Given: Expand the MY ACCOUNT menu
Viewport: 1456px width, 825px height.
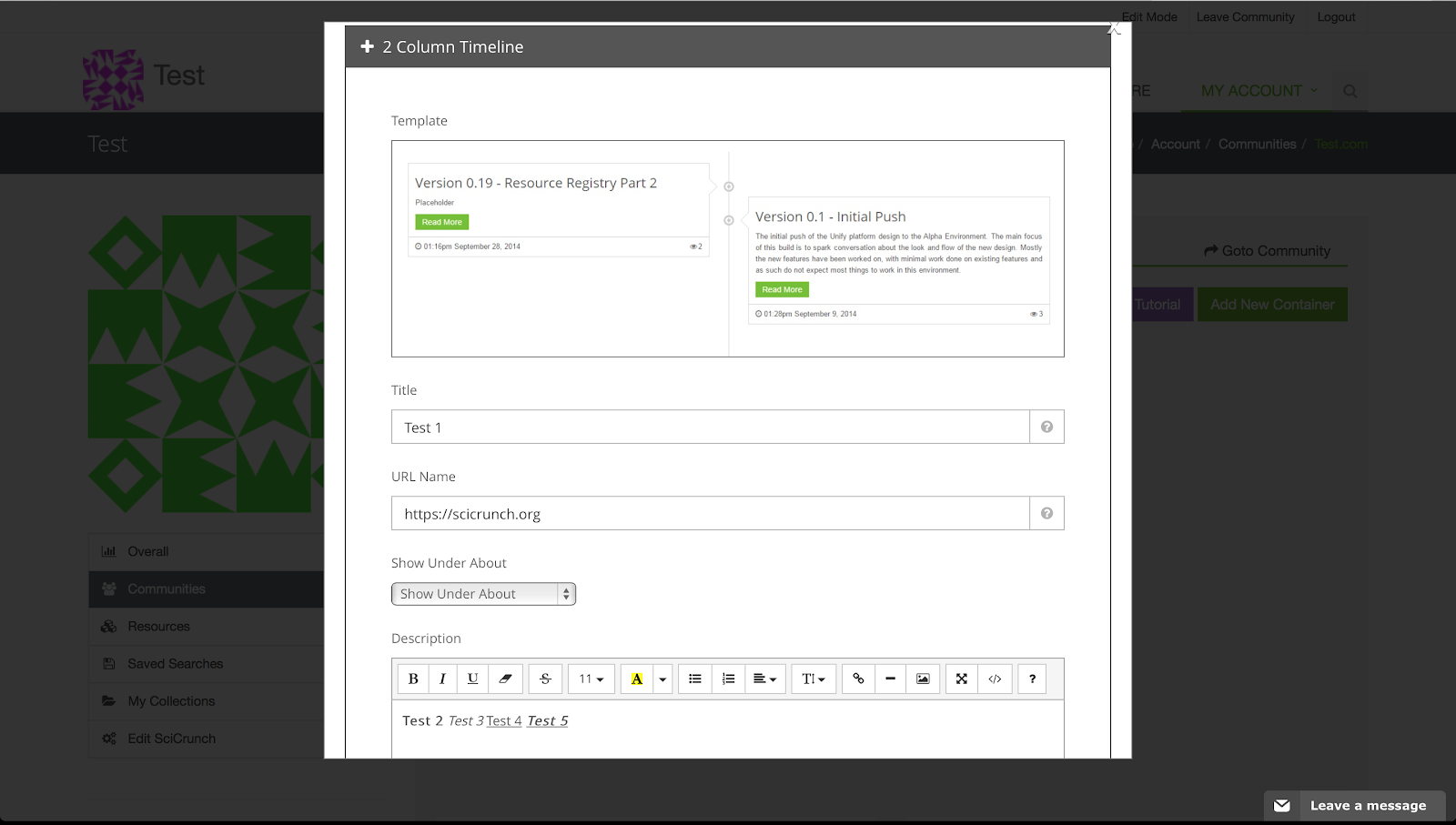Looking at the screenshot, I should [x=1259, y=91].
